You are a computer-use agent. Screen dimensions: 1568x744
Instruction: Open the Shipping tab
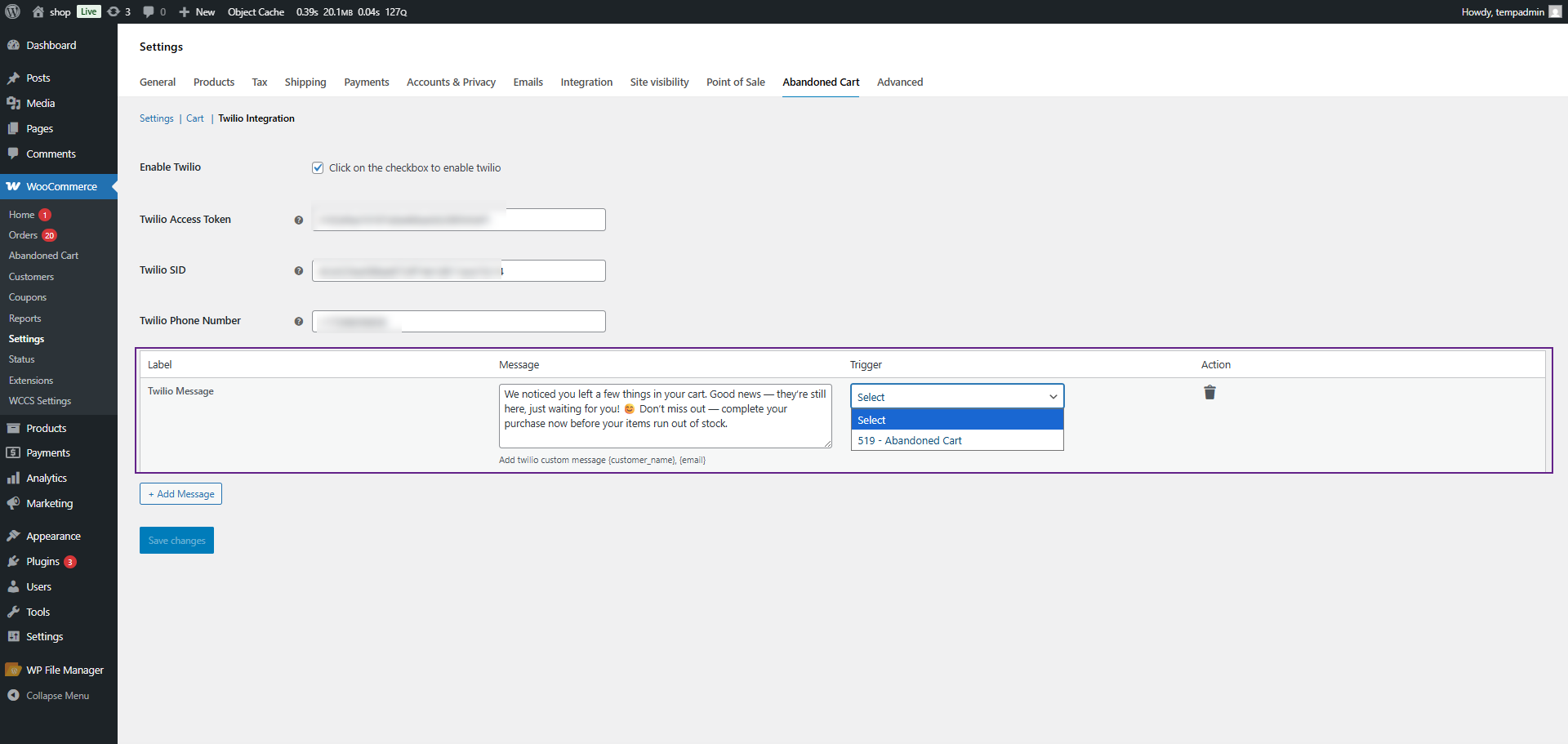[x=305, y=82]
